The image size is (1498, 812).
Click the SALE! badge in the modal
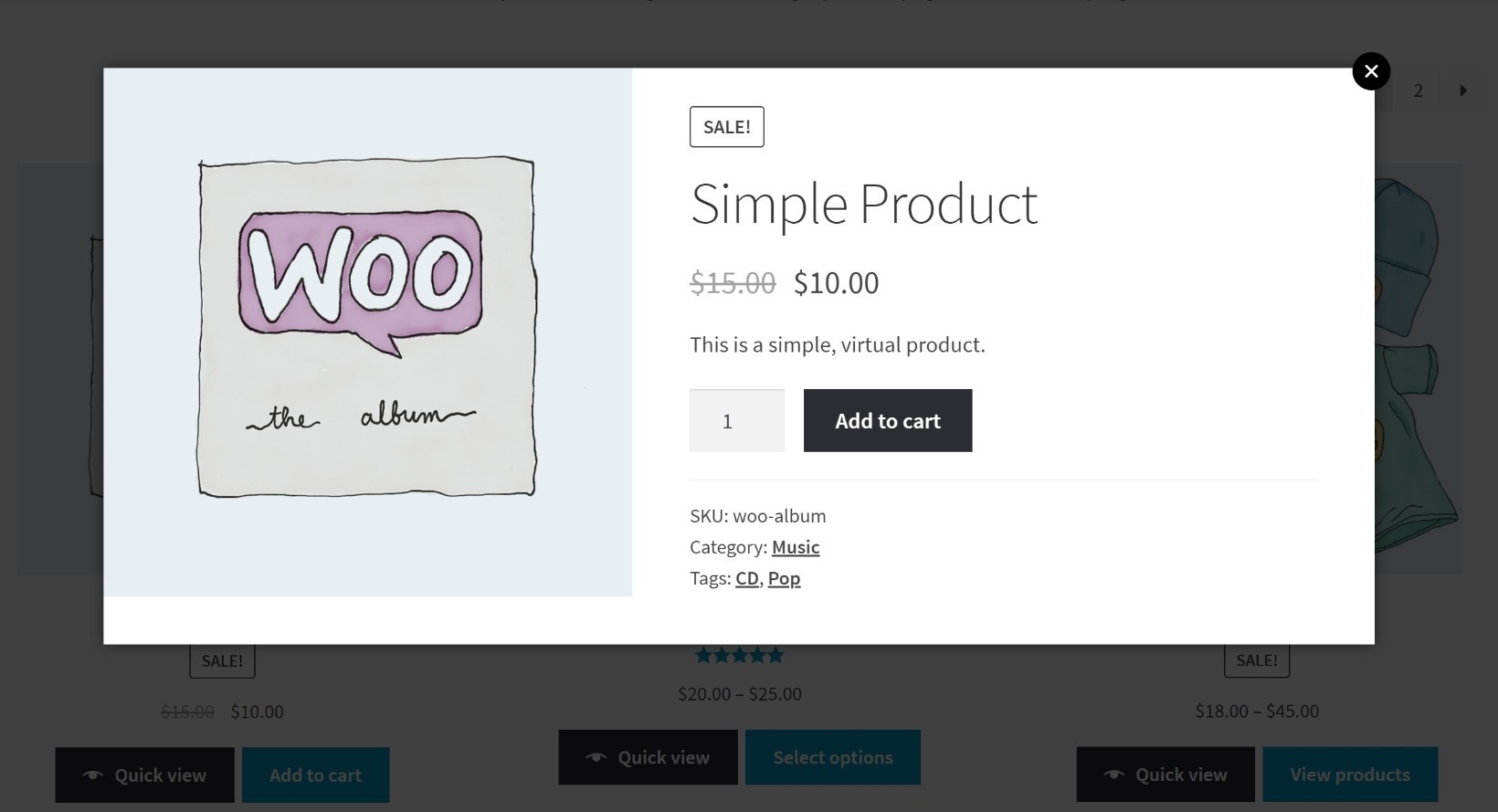tap(726, 126)
